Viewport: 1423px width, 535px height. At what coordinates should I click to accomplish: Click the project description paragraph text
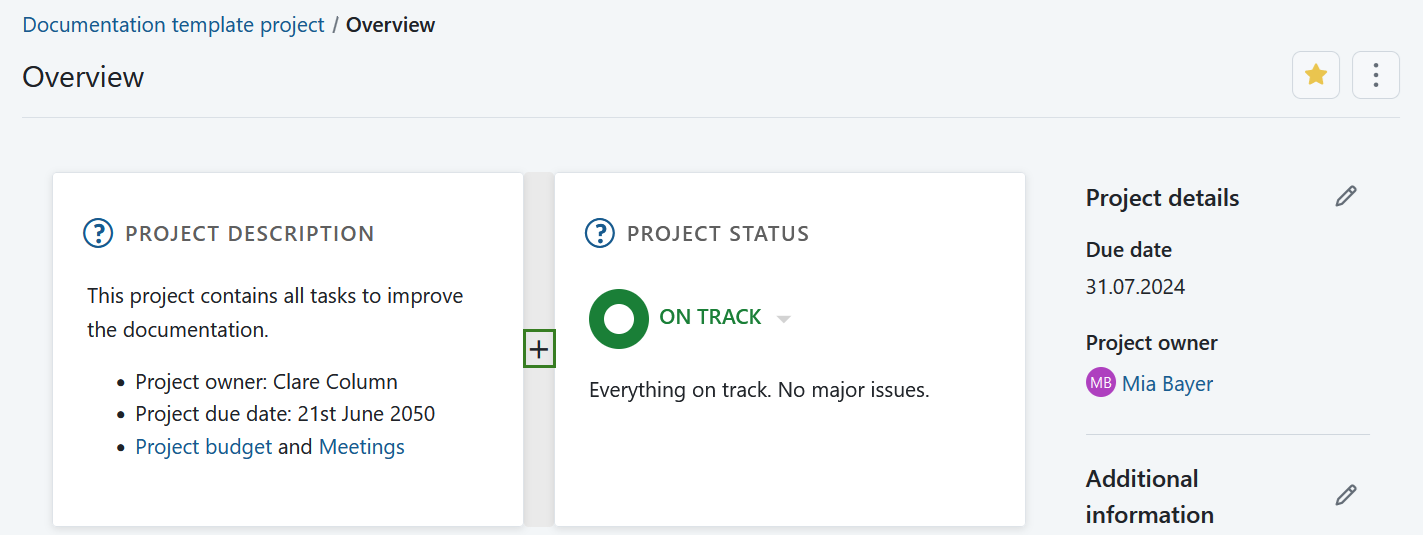275,312
